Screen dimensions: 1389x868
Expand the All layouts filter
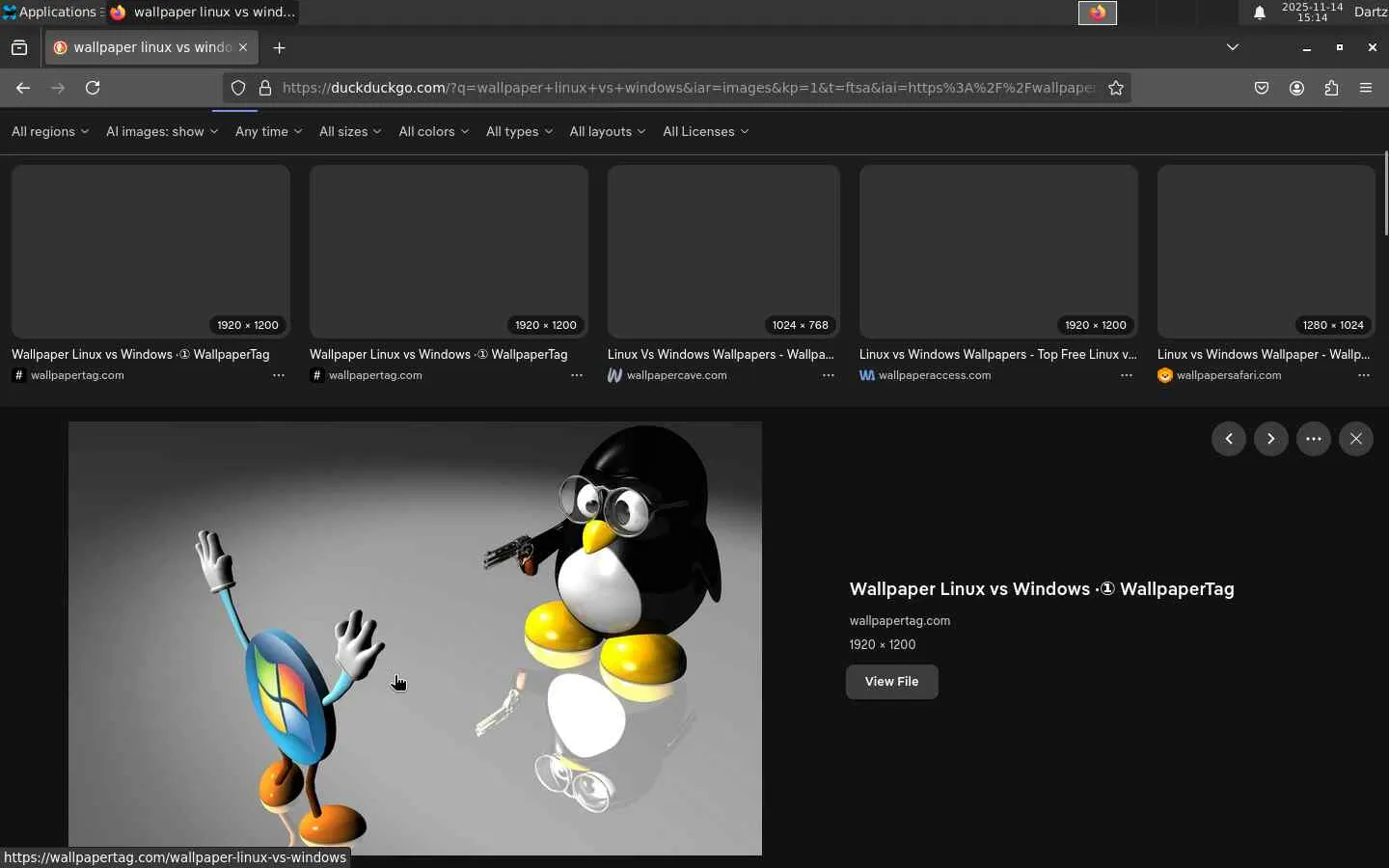click(x=608, y=131)
